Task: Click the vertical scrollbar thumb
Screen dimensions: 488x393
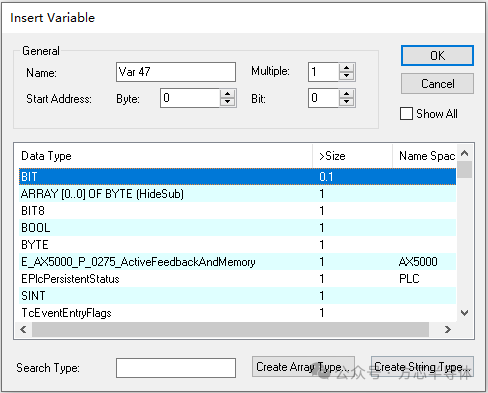Action: click(x=465, y=169)
